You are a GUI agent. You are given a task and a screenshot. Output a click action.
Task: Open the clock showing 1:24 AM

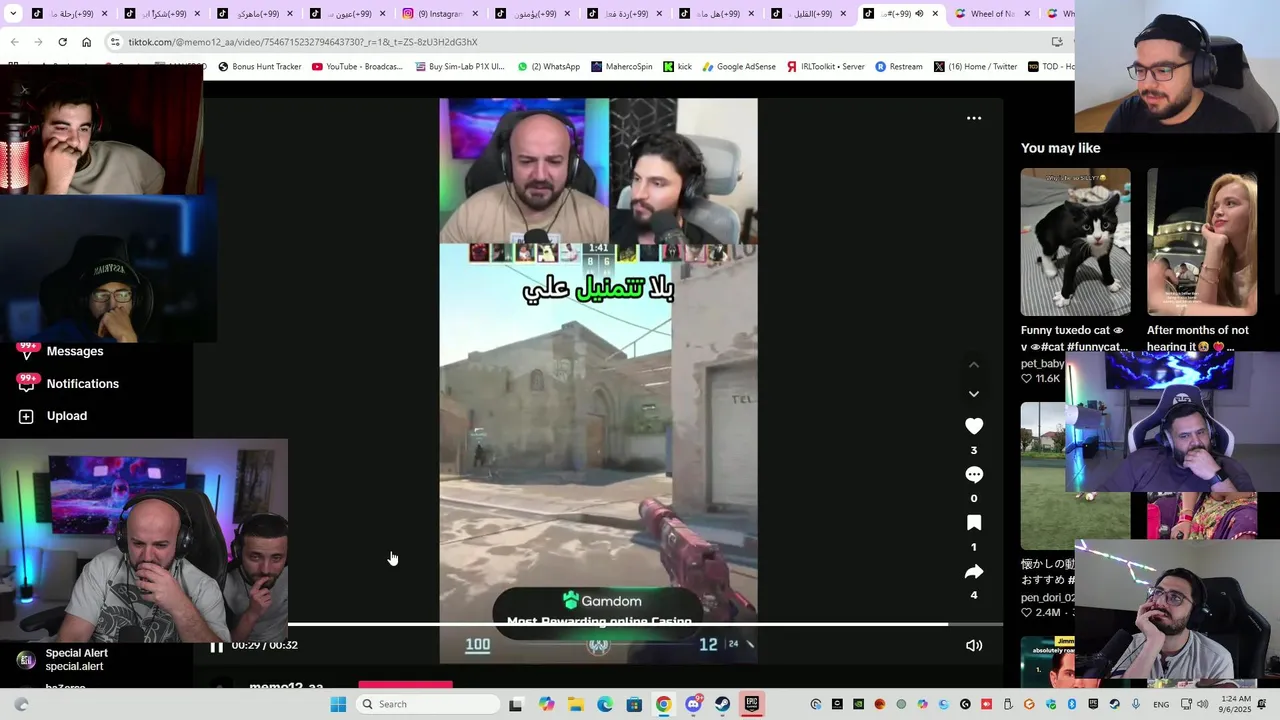(x=1235, y=704)
